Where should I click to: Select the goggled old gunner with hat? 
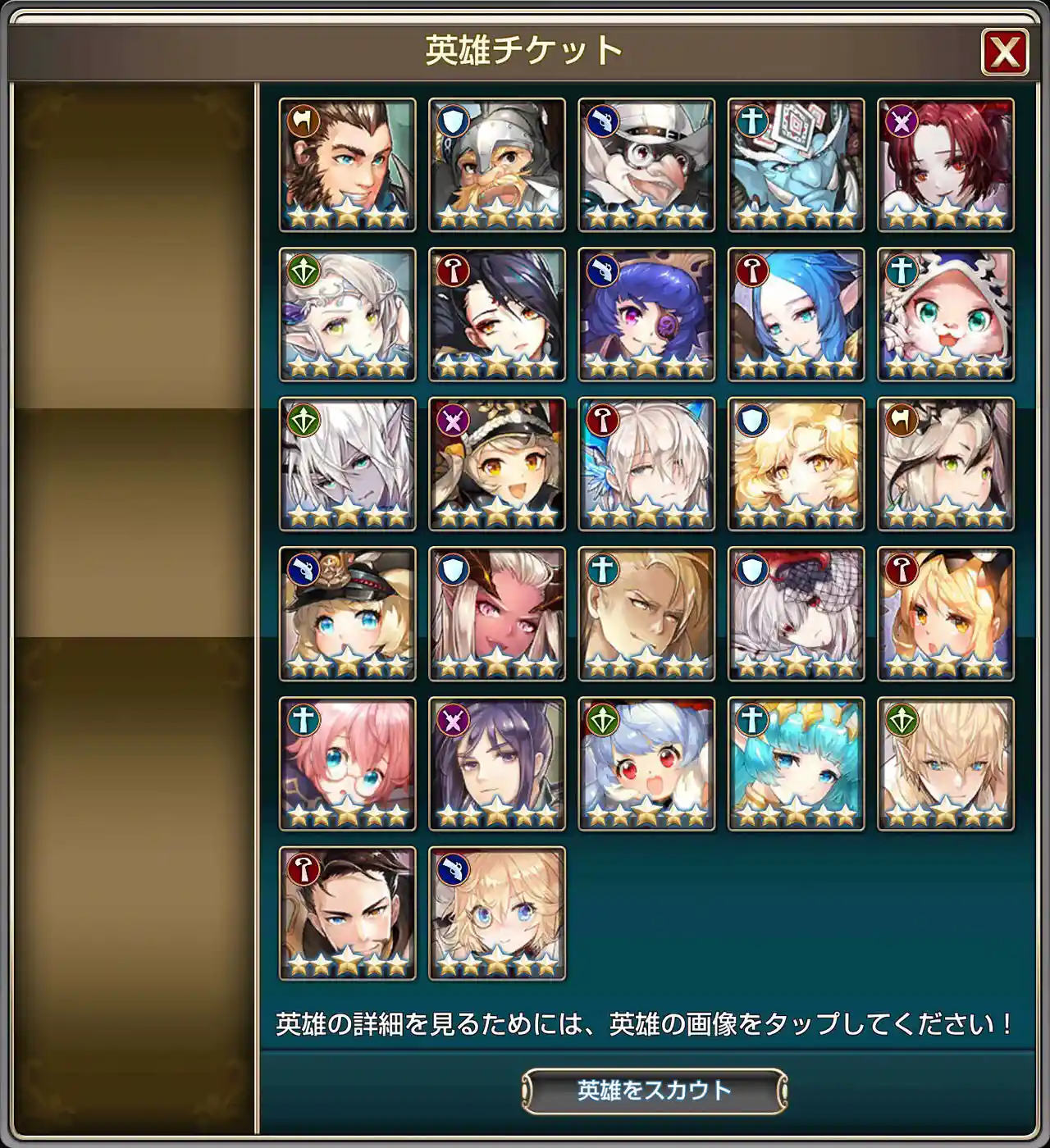646,165
